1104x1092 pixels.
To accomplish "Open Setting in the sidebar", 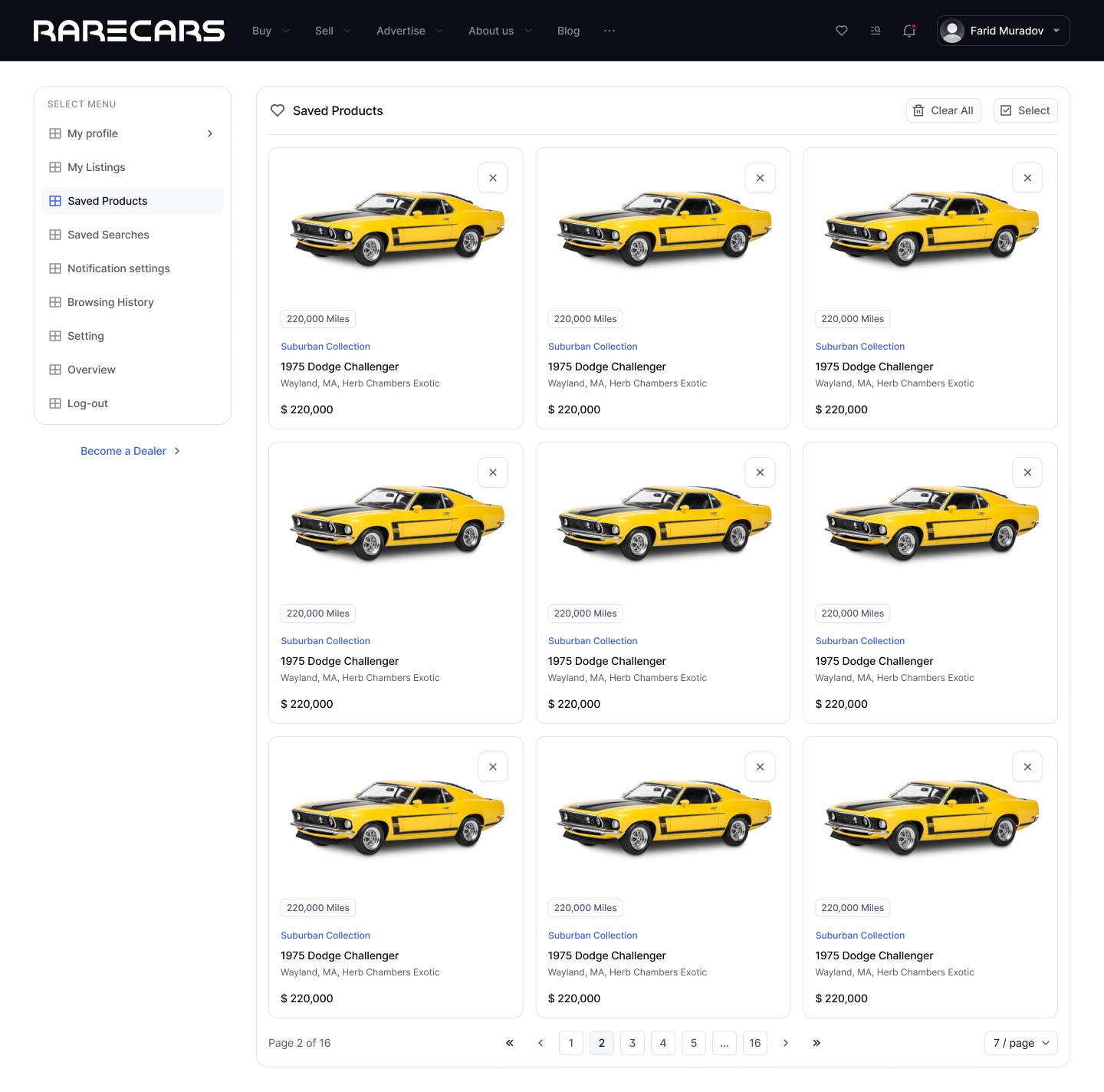I will (133, 336).
